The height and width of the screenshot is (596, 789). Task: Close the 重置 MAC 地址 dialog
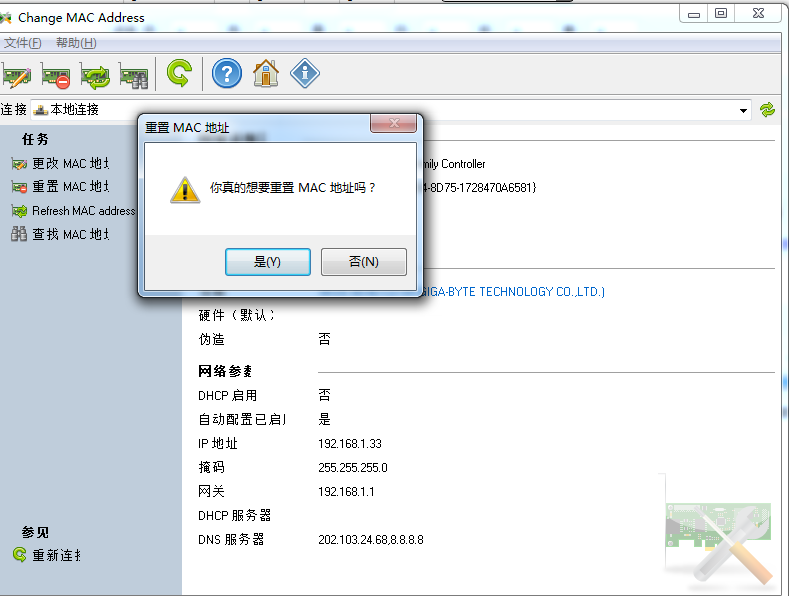(393, 124)
